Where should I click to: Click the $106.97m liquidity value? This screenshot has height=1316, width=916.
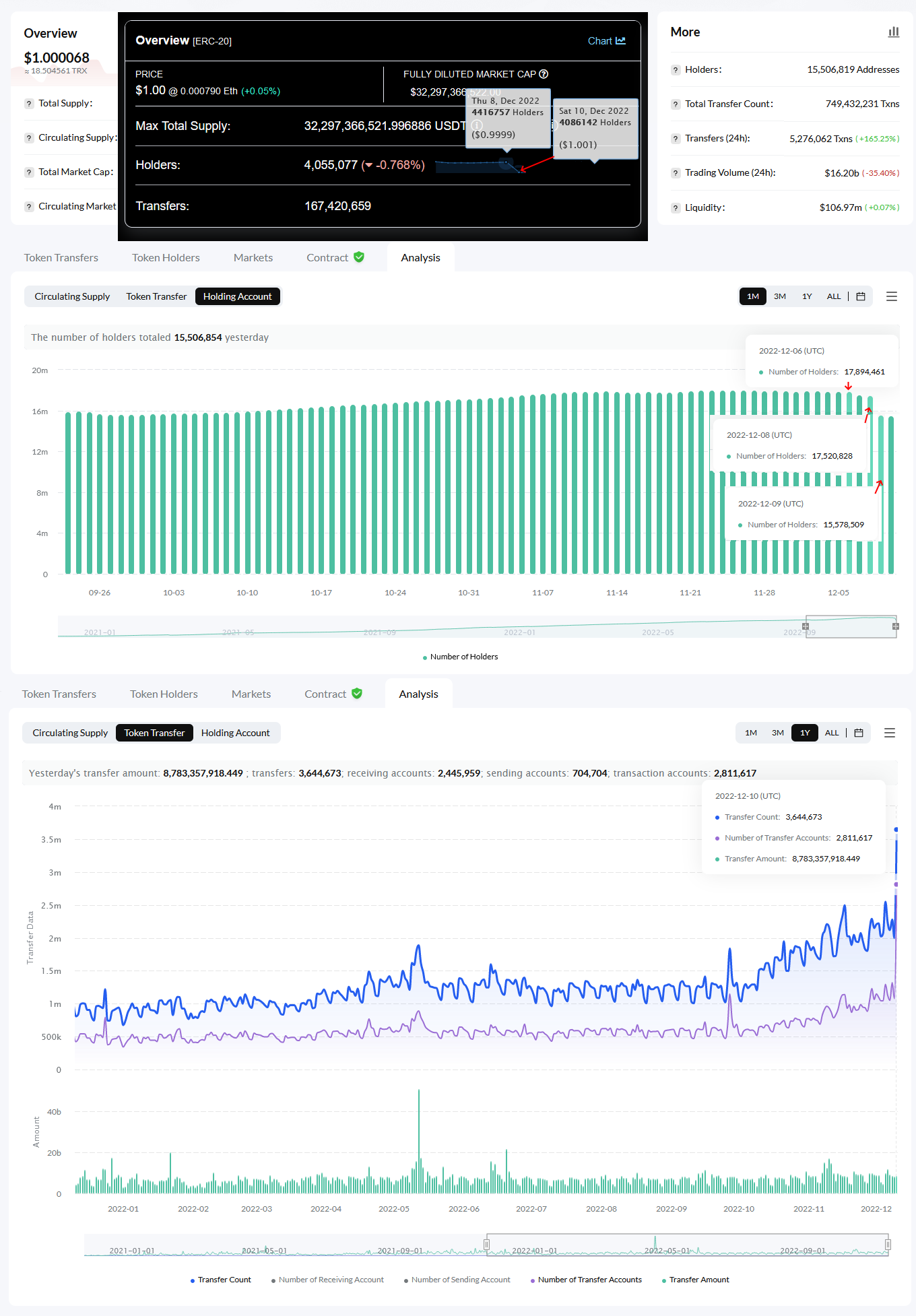pyautogui.click(x=841, y=208)
